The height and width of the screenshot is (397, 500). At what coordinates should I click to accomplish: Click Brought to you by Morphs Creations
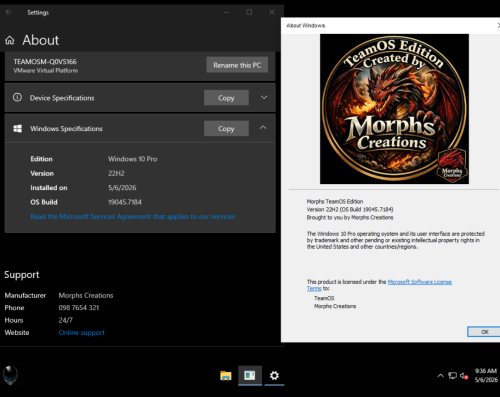pos(350,217)
